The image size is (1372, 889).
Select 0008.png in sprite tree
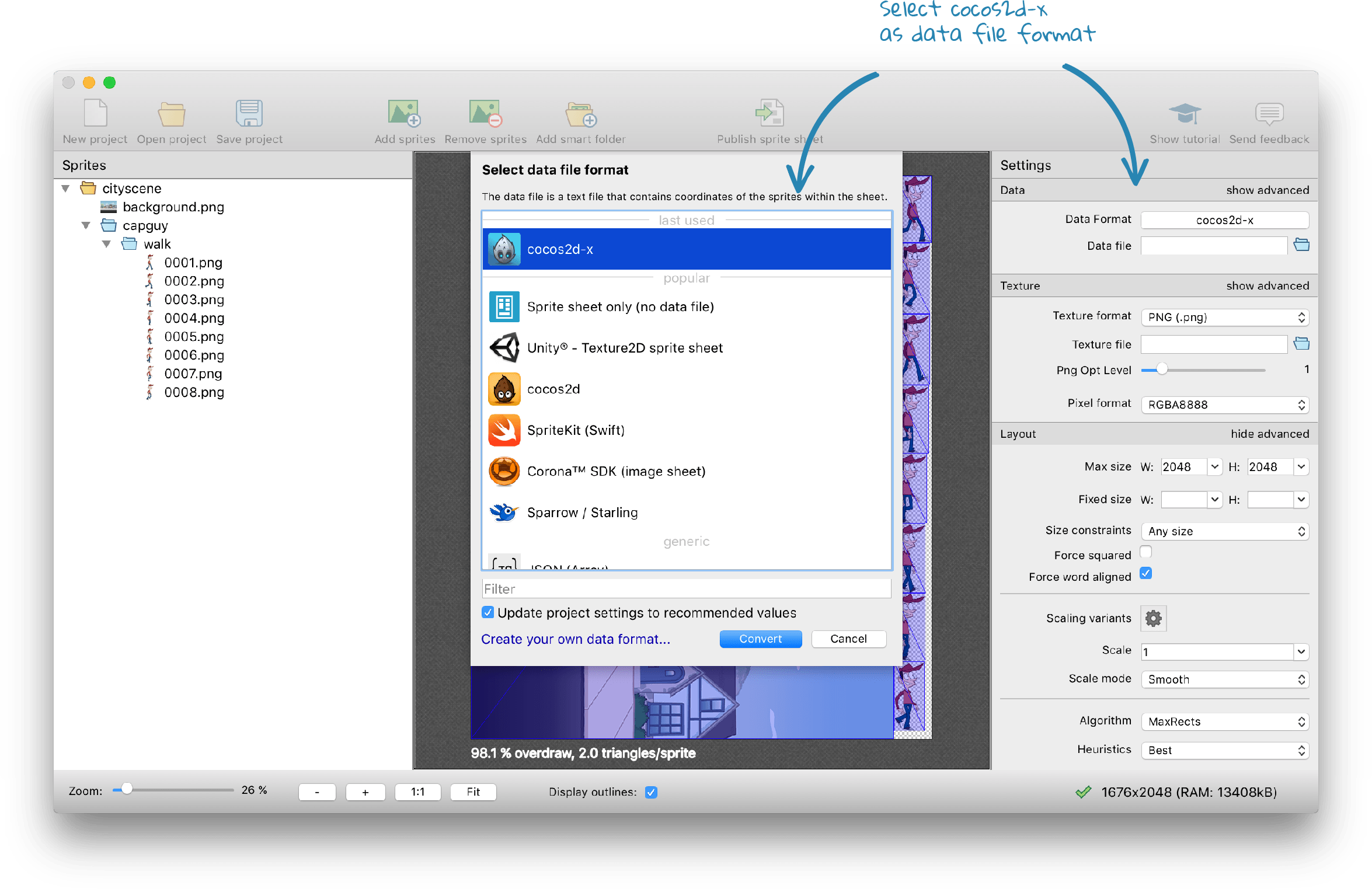pyautogui.click(x=194, y=392)
